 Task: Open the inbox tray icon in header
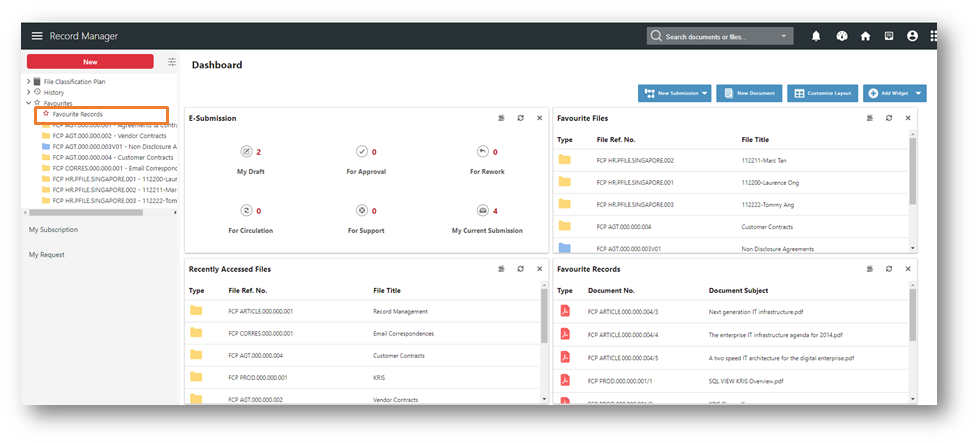pyautogui.click(x=889, y=36)
